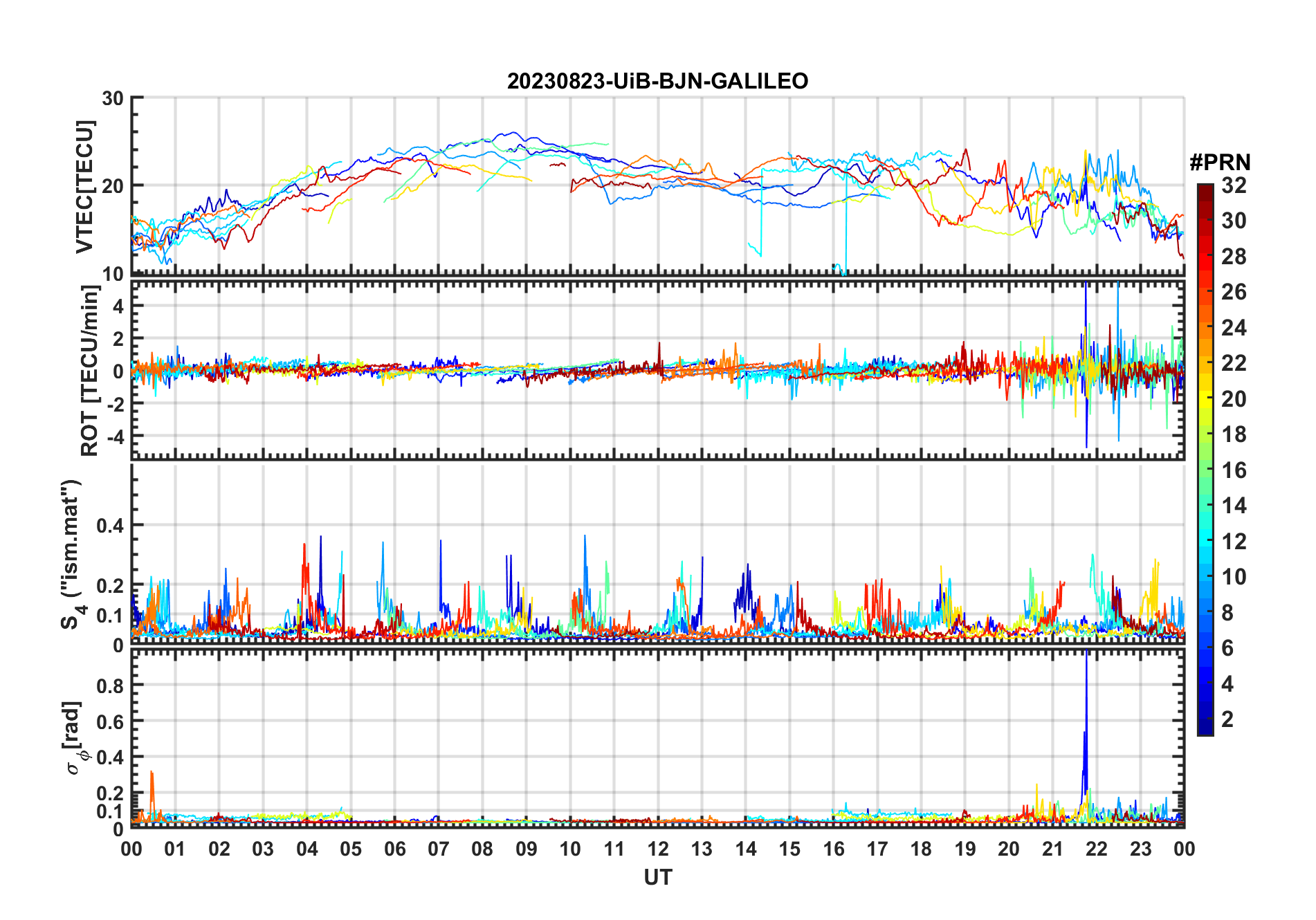Click the 0.8 tick on the σφ axis
The width and height of the screenshot is (1316, 920).
[111, 686]
